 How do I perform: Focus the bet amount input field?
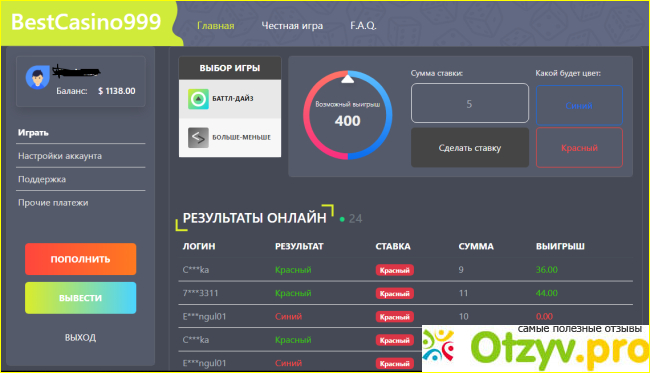(470, 103)
